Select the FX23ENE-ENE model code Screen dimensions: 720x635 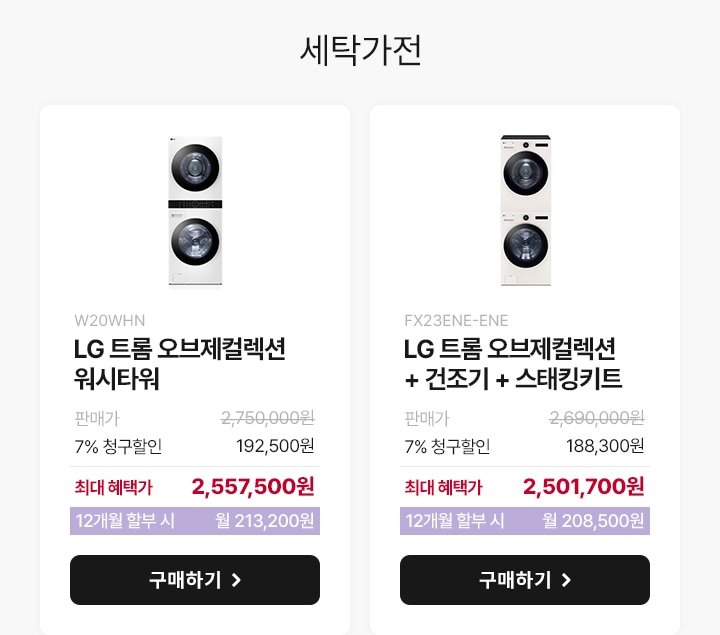coord(456,320)
